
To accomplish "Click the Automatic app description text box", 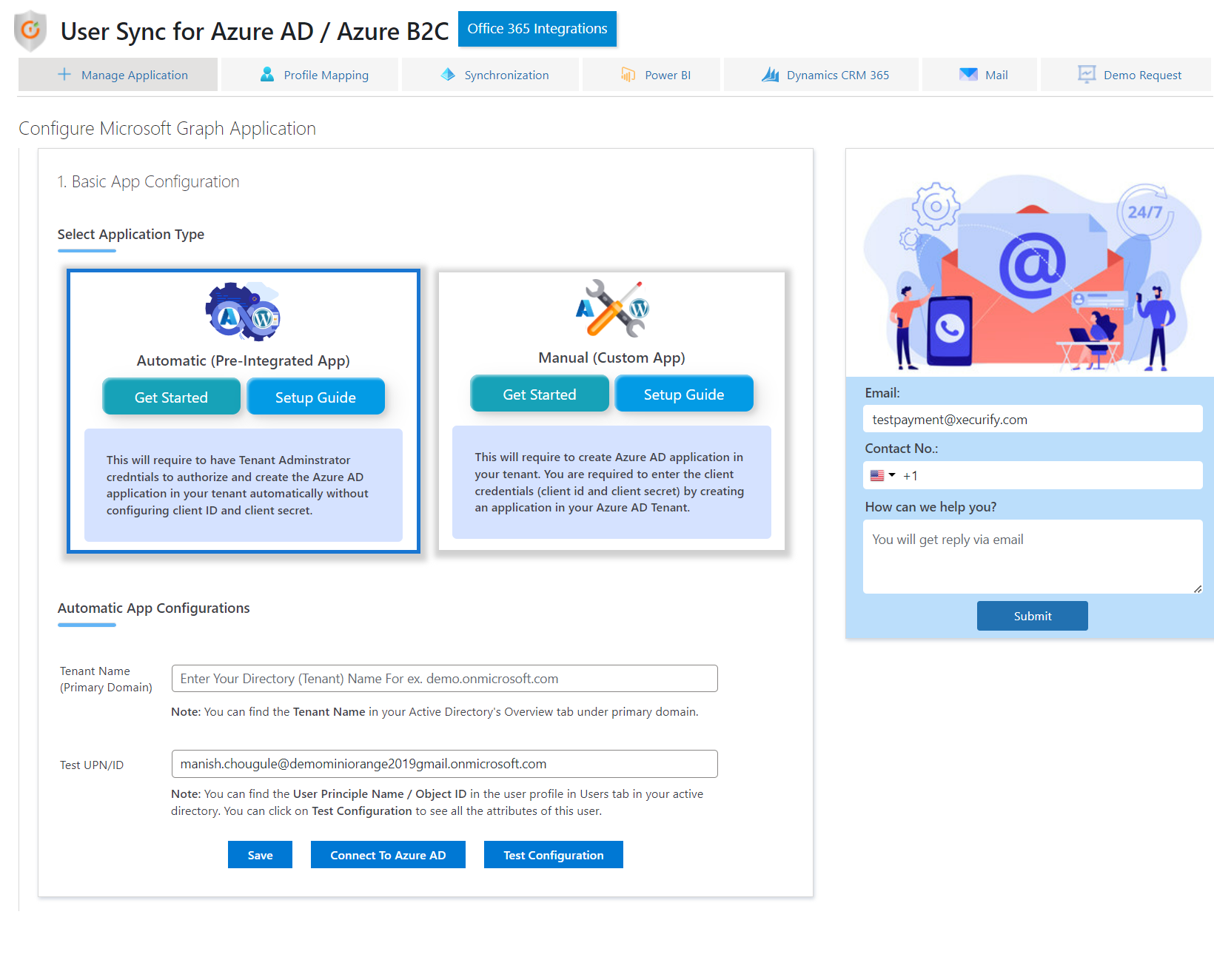I will click(244, 485).
